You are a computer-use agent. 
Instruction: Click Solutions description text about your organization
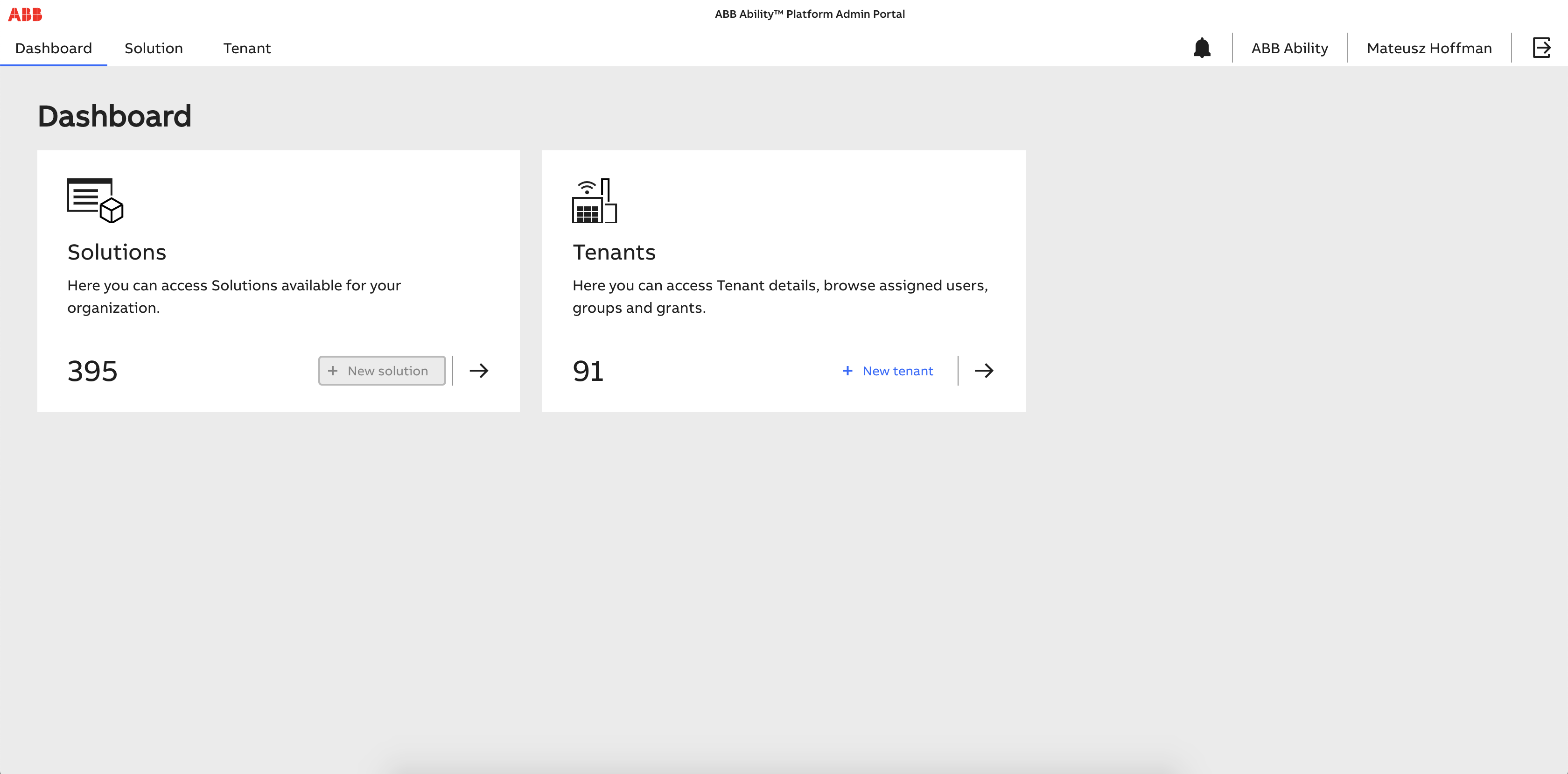pos(234,296)
